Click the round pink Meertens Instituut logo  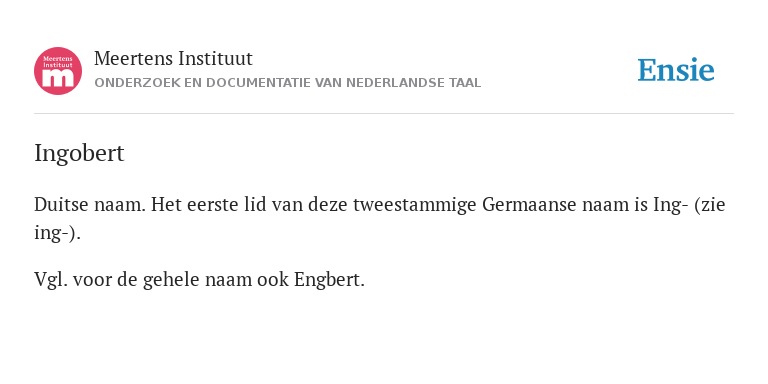click(x=58, y=71)
